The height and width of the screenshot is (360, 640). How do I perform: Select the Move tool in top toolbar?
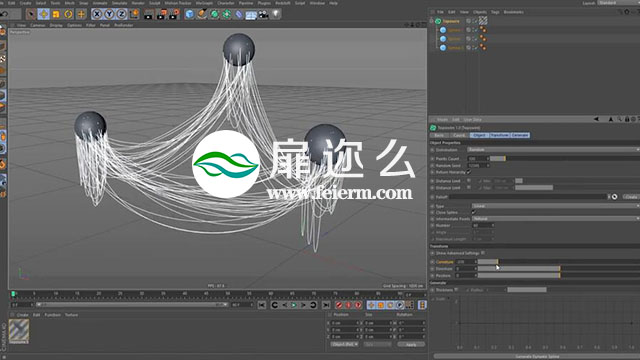43,14
